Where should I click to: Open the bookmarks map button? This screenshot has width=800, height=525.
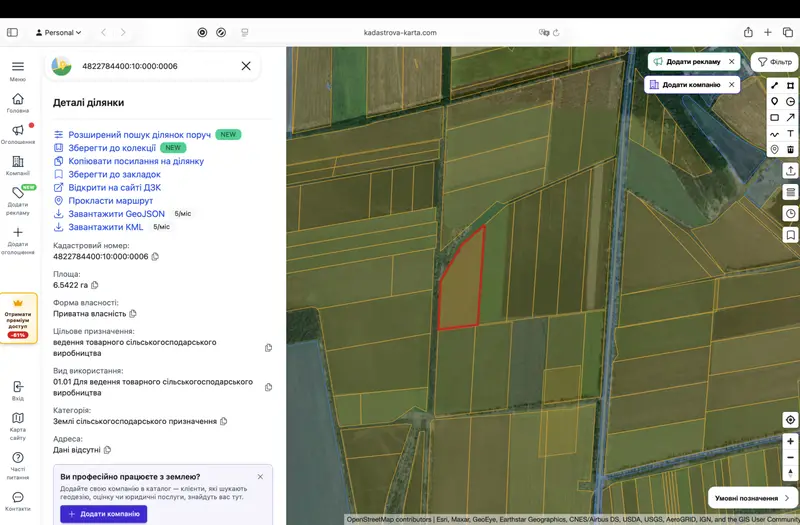click(790, 235)
